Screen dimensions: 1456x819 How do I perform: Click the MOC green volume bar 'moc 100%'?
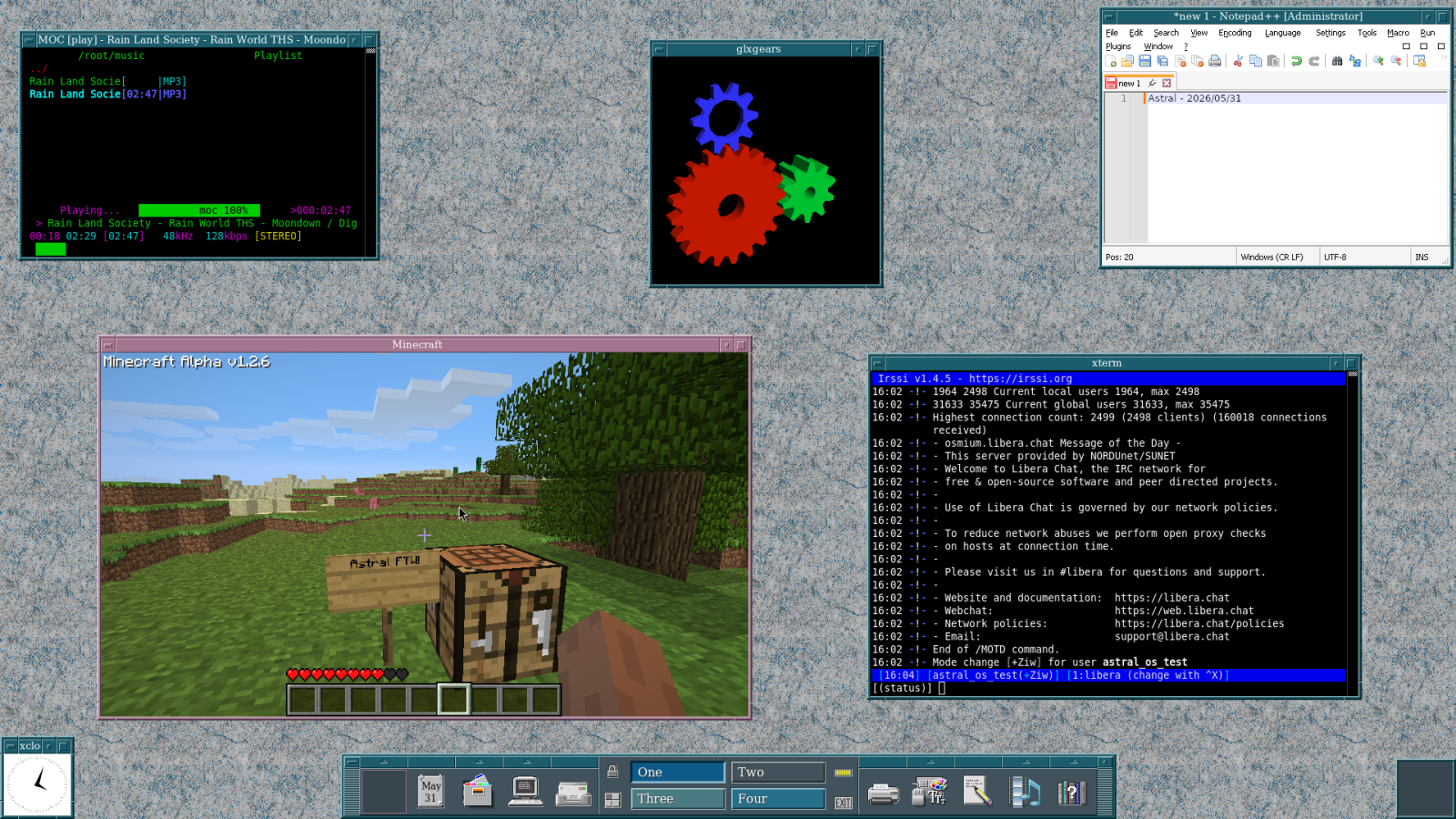(x=199, y=210)
